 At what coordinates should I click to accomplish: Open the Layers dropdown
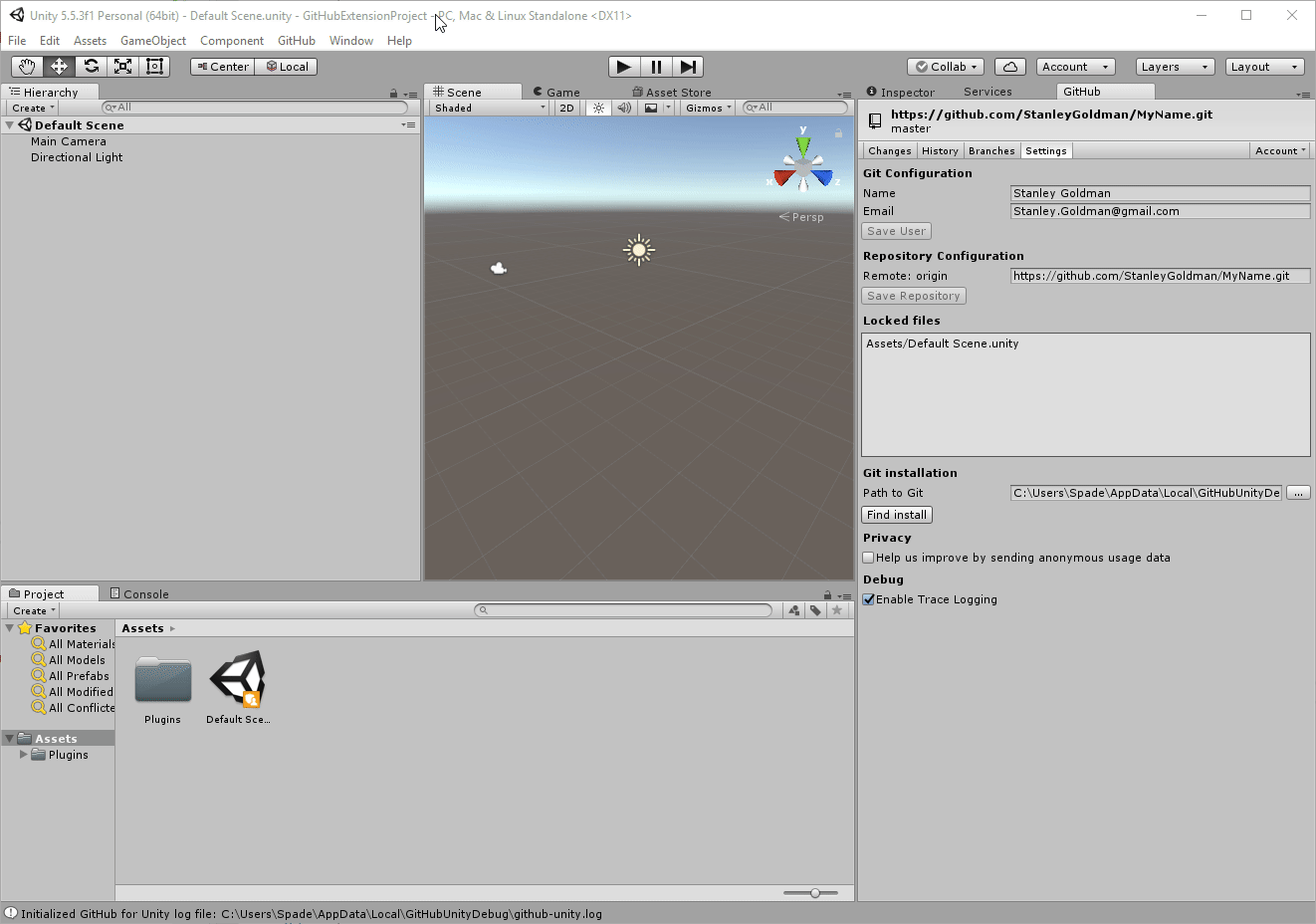point(1176,67)
